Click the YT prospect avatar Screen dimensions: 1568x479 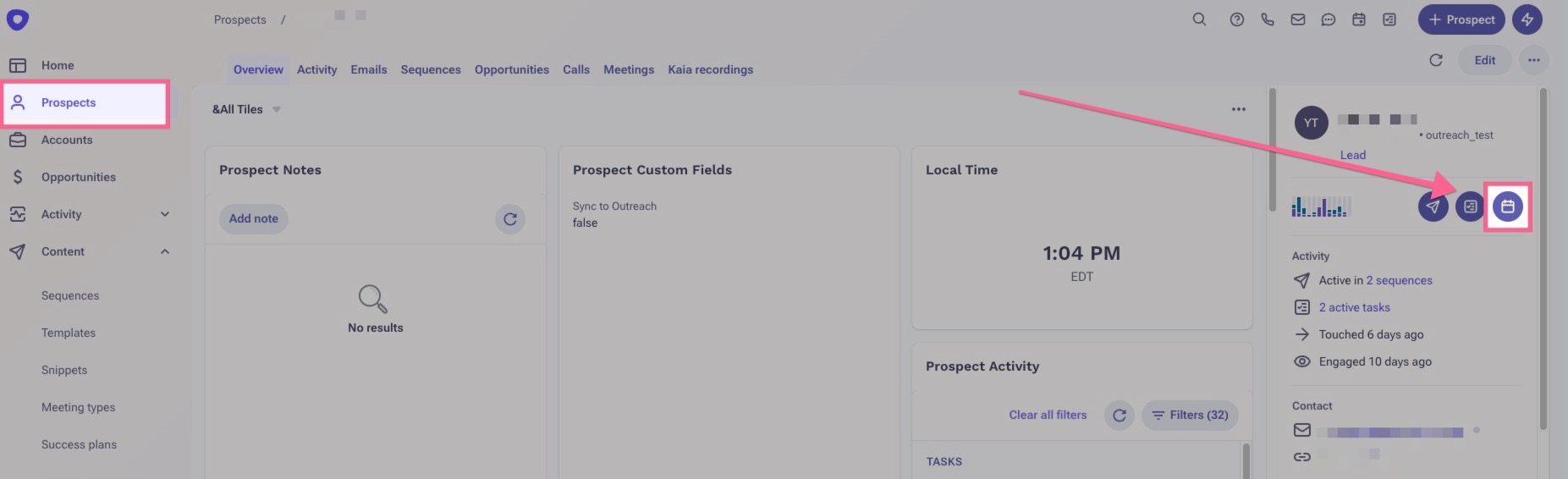click(1311, 123)
